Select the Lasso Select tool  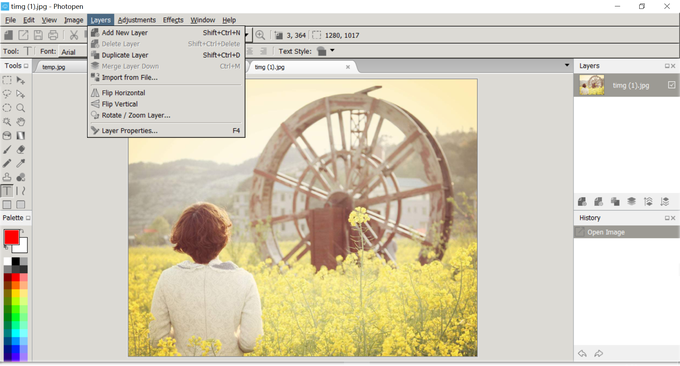tap(7, 94)
